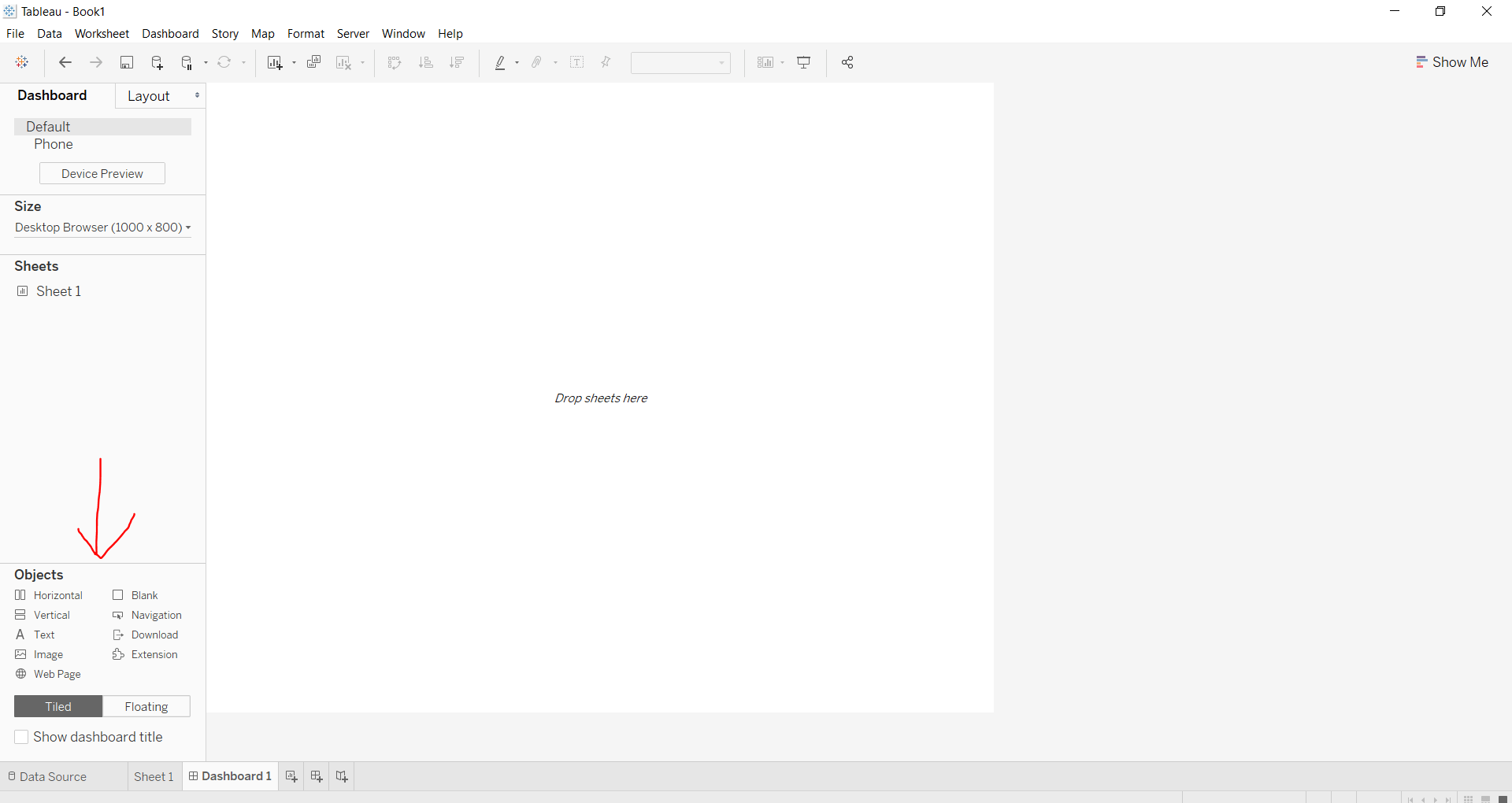Open the Format menu
1512x803 pixels.
point(306,34)
